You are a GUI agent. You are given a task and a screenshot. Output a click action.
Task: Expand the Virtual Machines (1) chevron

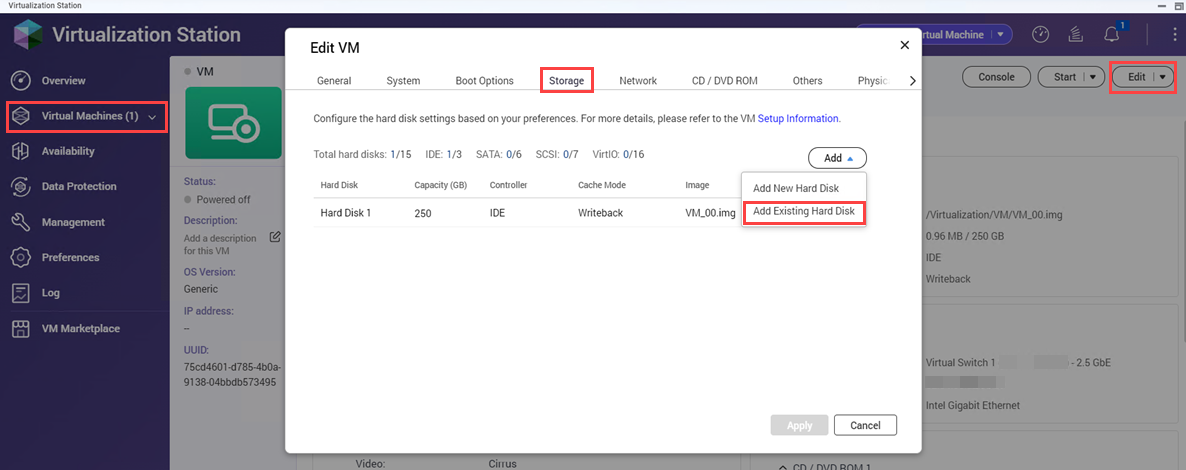153,117
